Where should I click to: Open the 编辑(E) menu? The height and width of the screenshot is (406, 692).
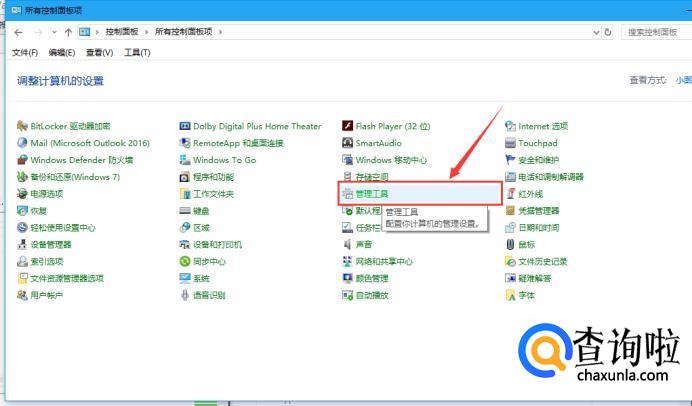62,53
